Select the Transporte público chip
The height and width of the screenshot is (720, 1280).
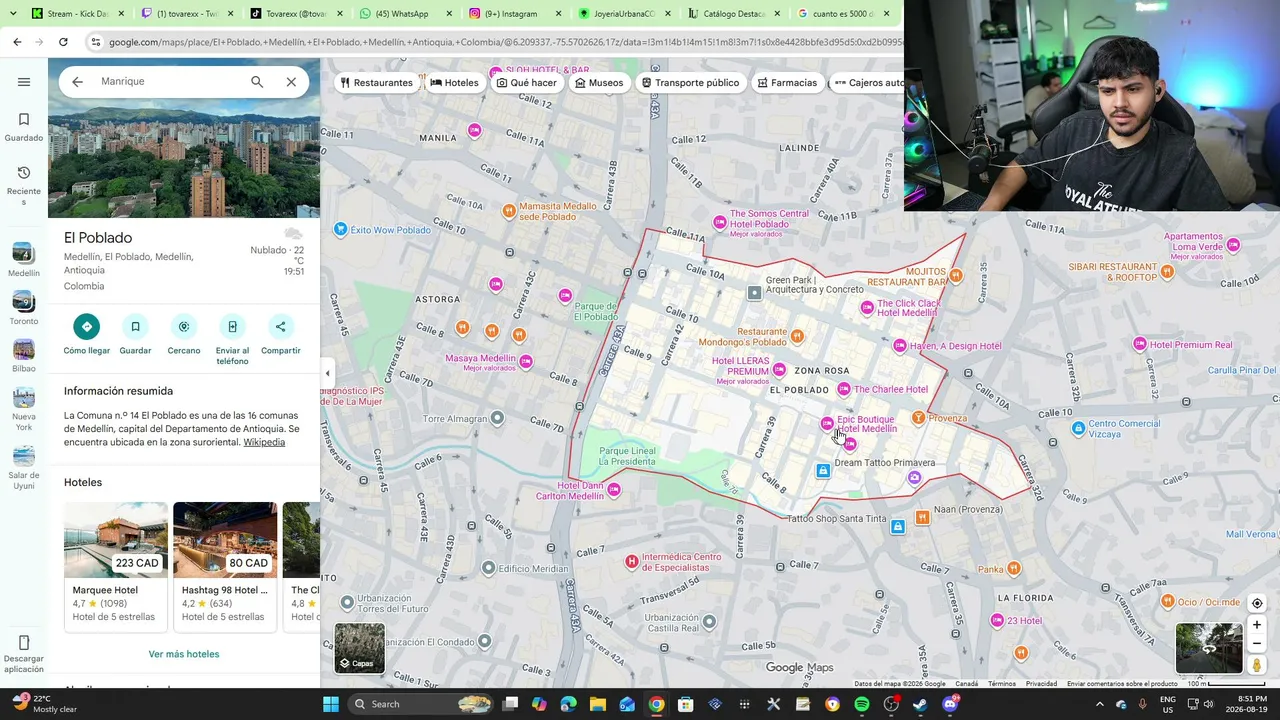point(690,83)
